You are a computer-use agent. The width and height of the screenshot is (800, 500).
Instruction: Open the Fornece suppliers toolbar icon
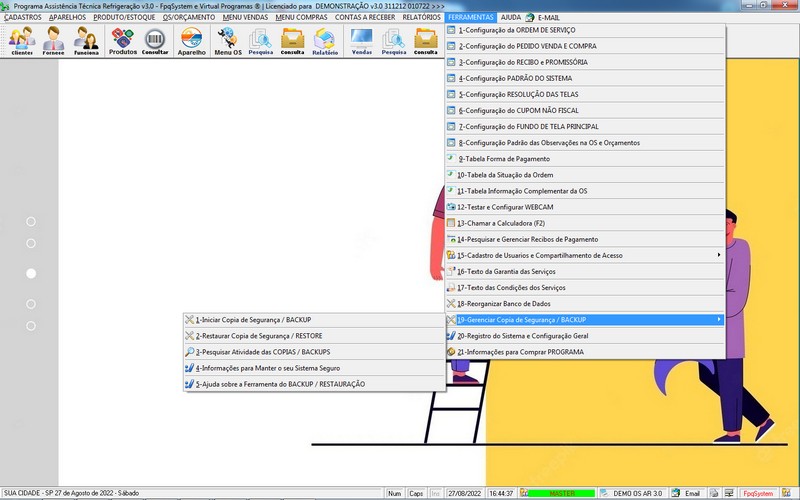coord(54,41)
